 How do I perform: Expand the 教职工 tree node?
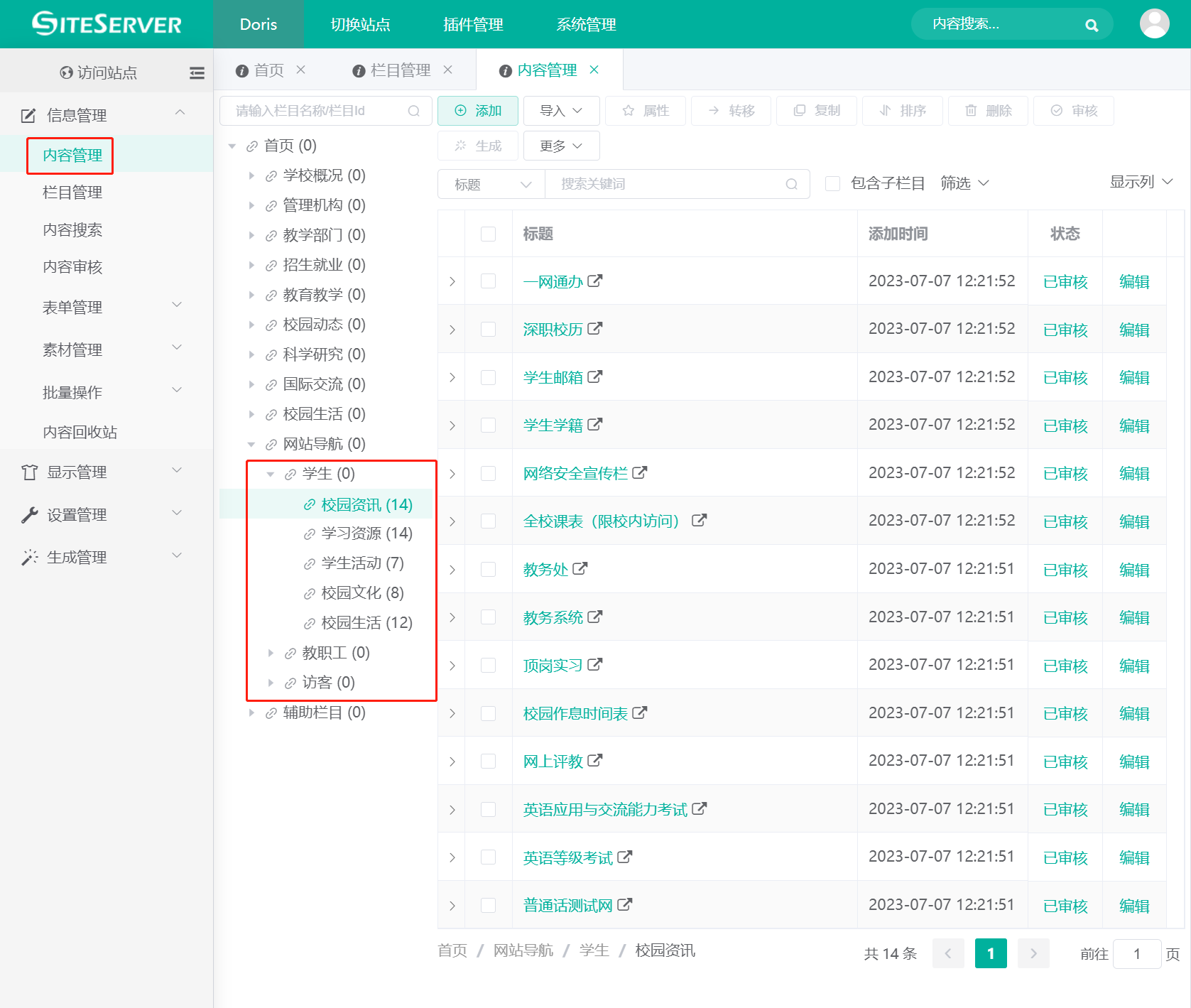(271, 653)
